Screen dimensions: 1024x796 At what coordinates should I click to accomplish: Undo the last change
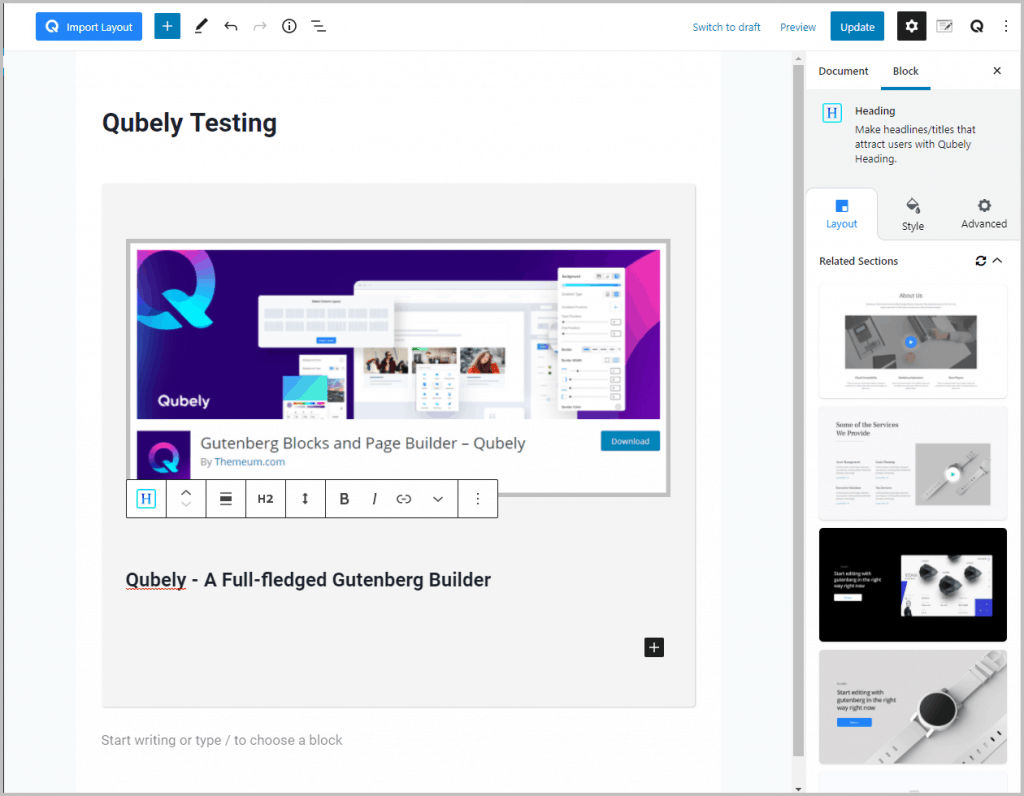pyautogui.click(x=231, y=26)
